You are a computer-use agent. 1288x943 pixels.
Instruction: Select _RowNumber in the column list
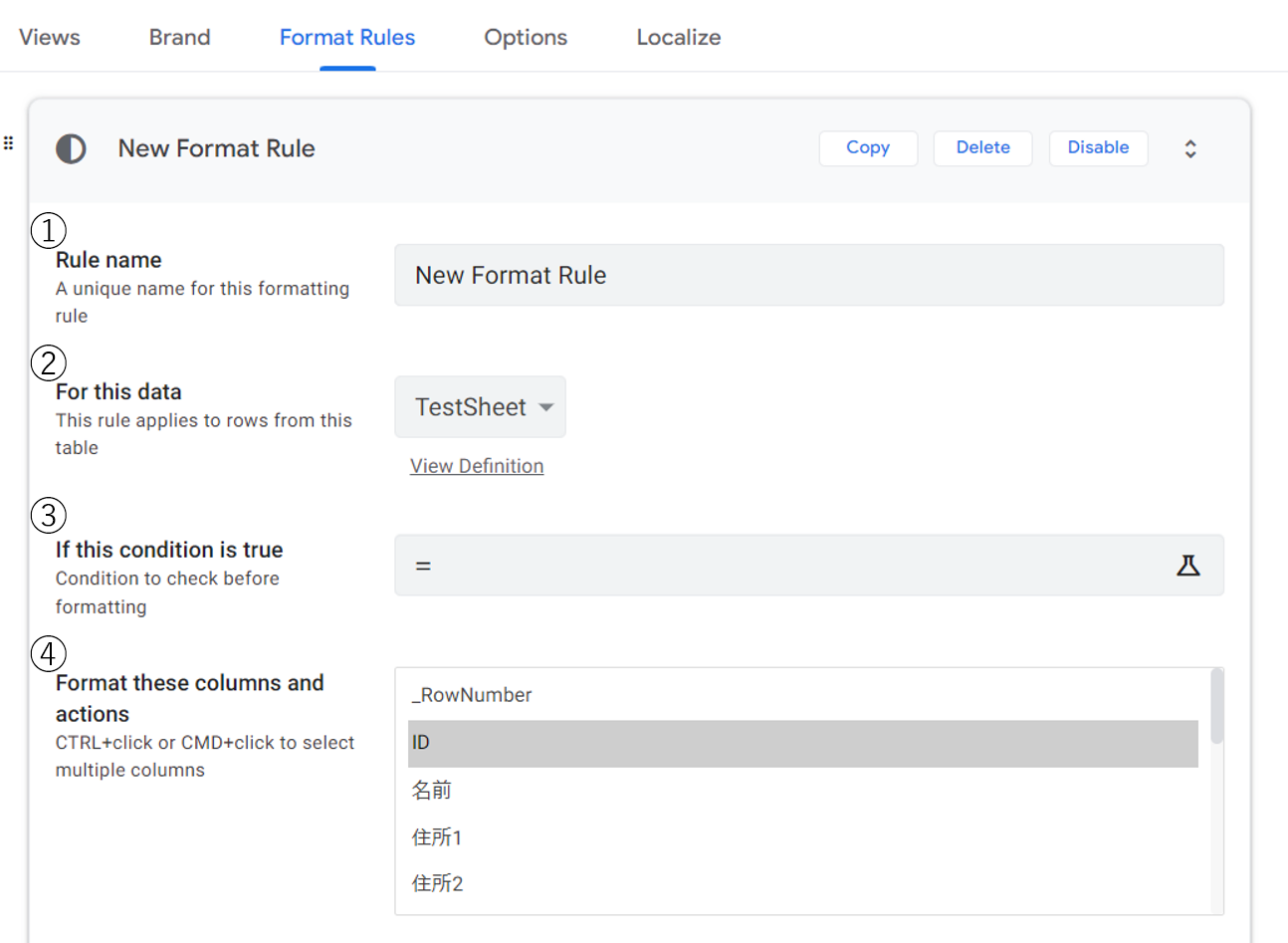[x=473, y=695]
